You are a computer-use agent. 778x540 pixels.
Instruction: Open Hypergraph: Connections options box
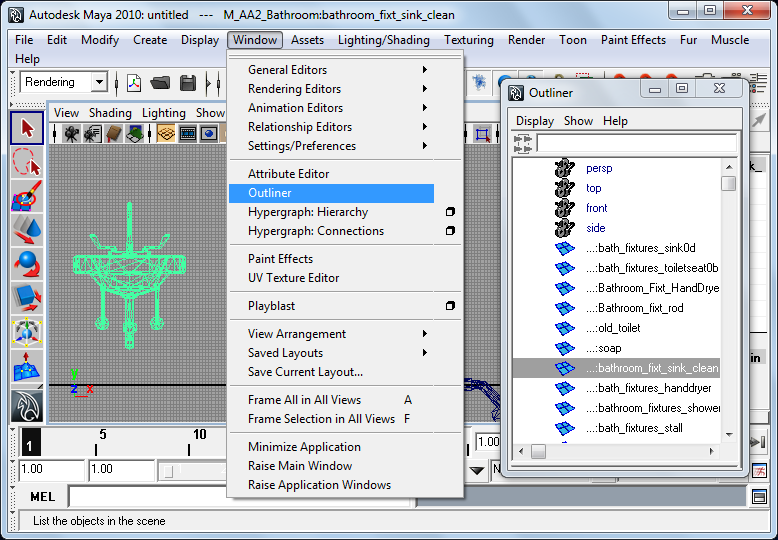click(x=450, y=231)
